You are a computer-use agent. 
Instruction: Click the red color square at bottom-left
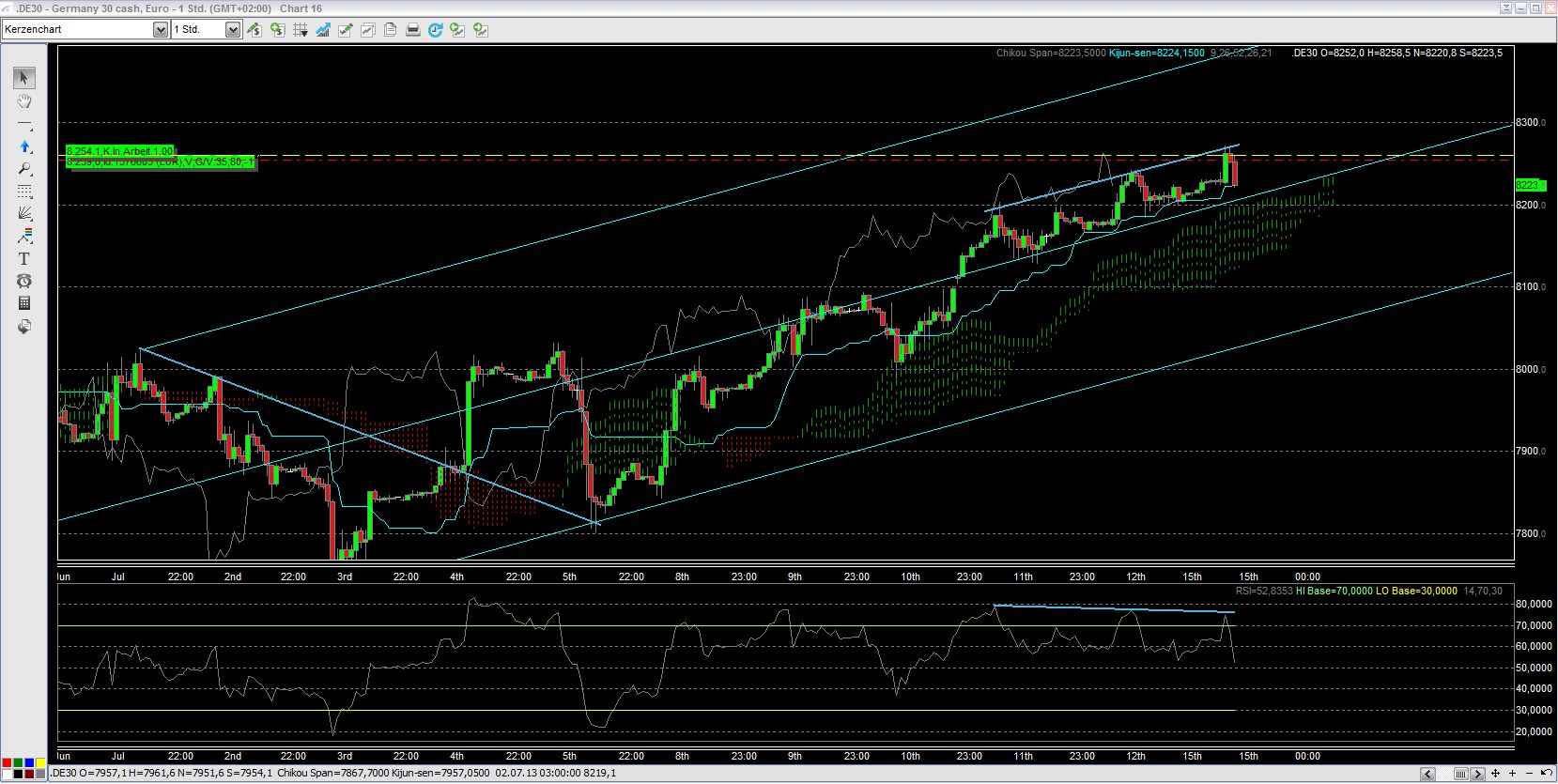[x=8, y=763]
